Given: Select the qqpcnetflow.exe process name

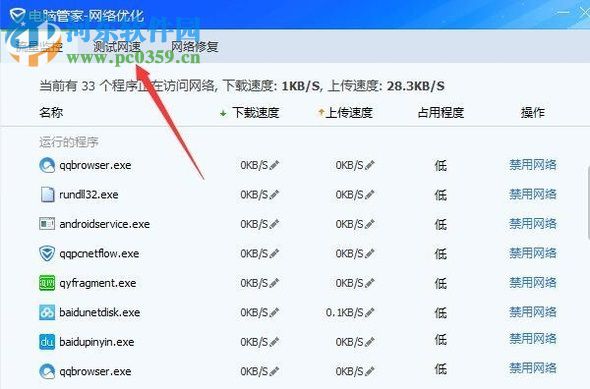Looking at the screenshot, I should pyautogui.click(x=99, y=253).
